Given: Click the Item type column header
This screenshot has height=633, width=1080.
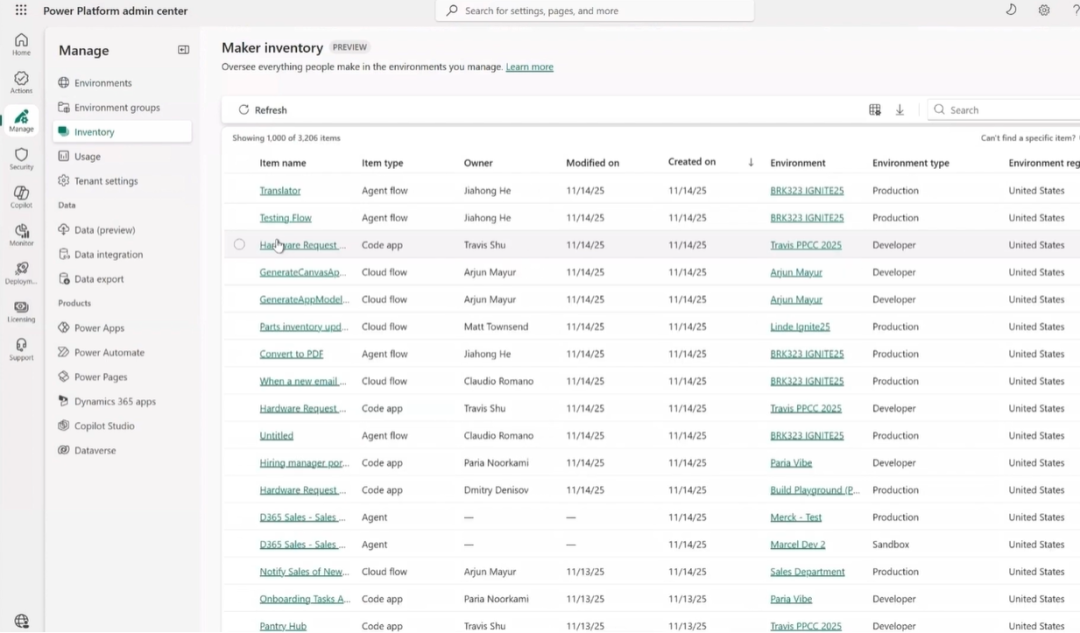Looking at the screenshot, I should [x=382, y=163].
